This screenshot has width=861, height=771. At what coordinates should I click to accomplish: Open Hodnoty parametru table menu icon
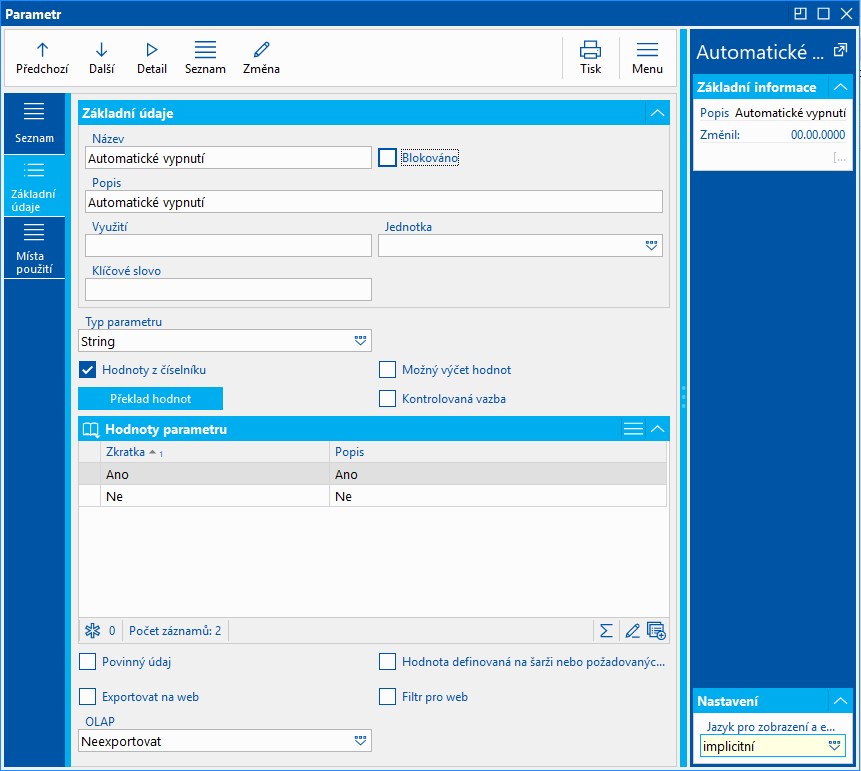click(x=633, y=429)
